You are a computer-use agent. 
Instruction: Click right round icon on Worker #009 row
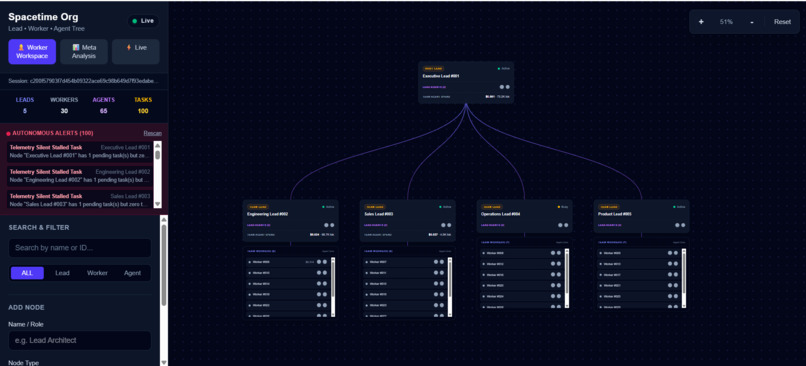pos(675,253)
